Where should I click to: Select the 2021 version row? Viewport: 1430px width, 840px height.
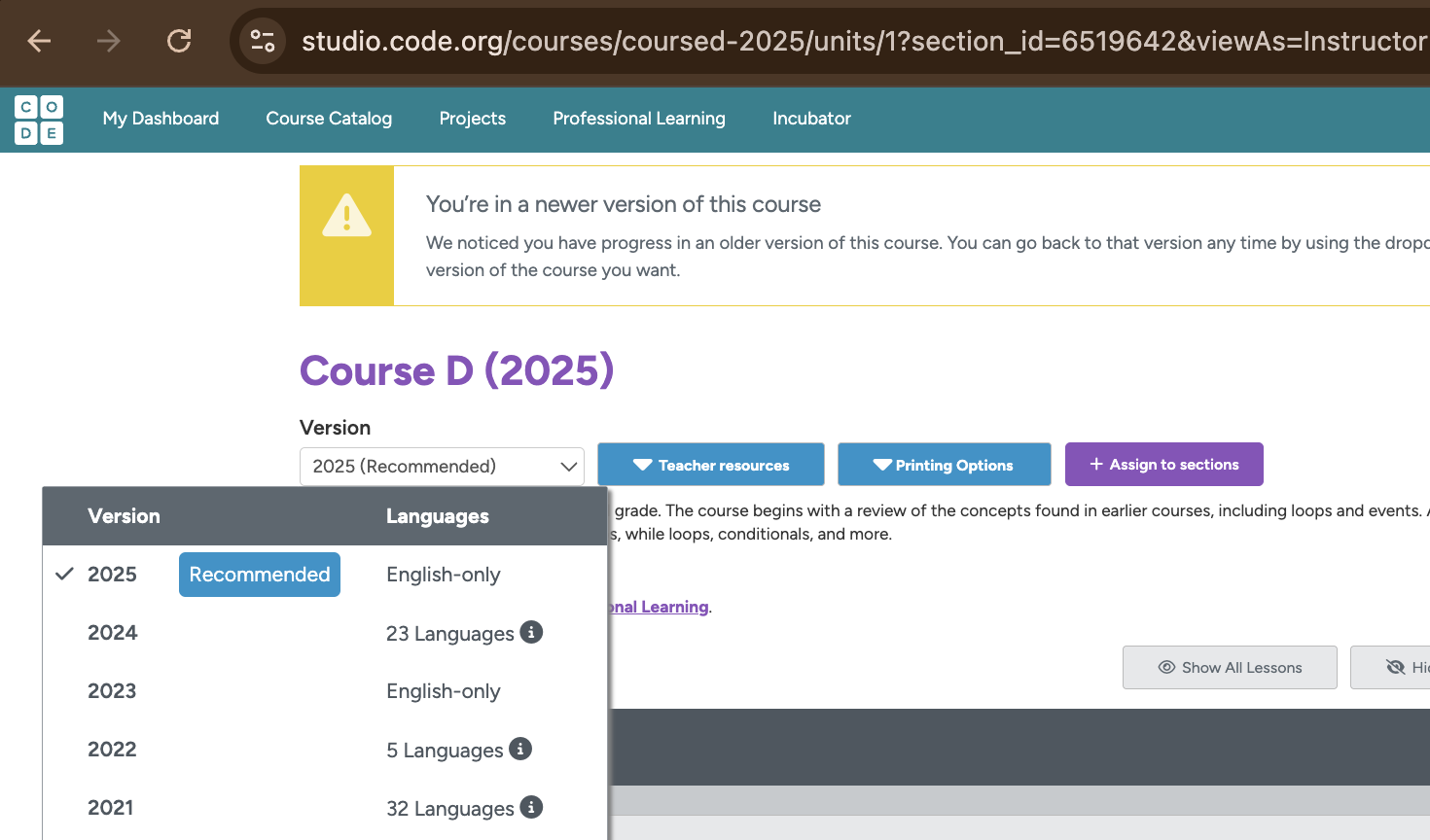coord(325,808)
